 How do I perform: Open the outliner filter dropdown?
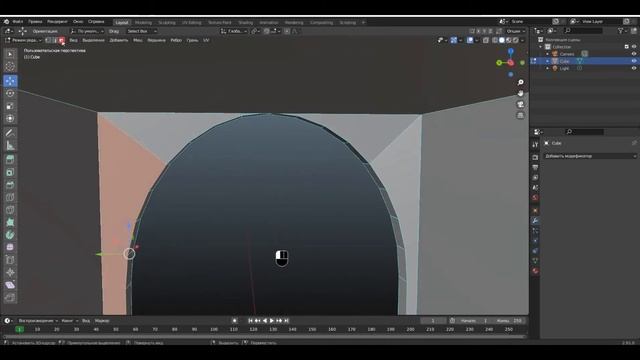pyautogui.click(x=622, y=31)
